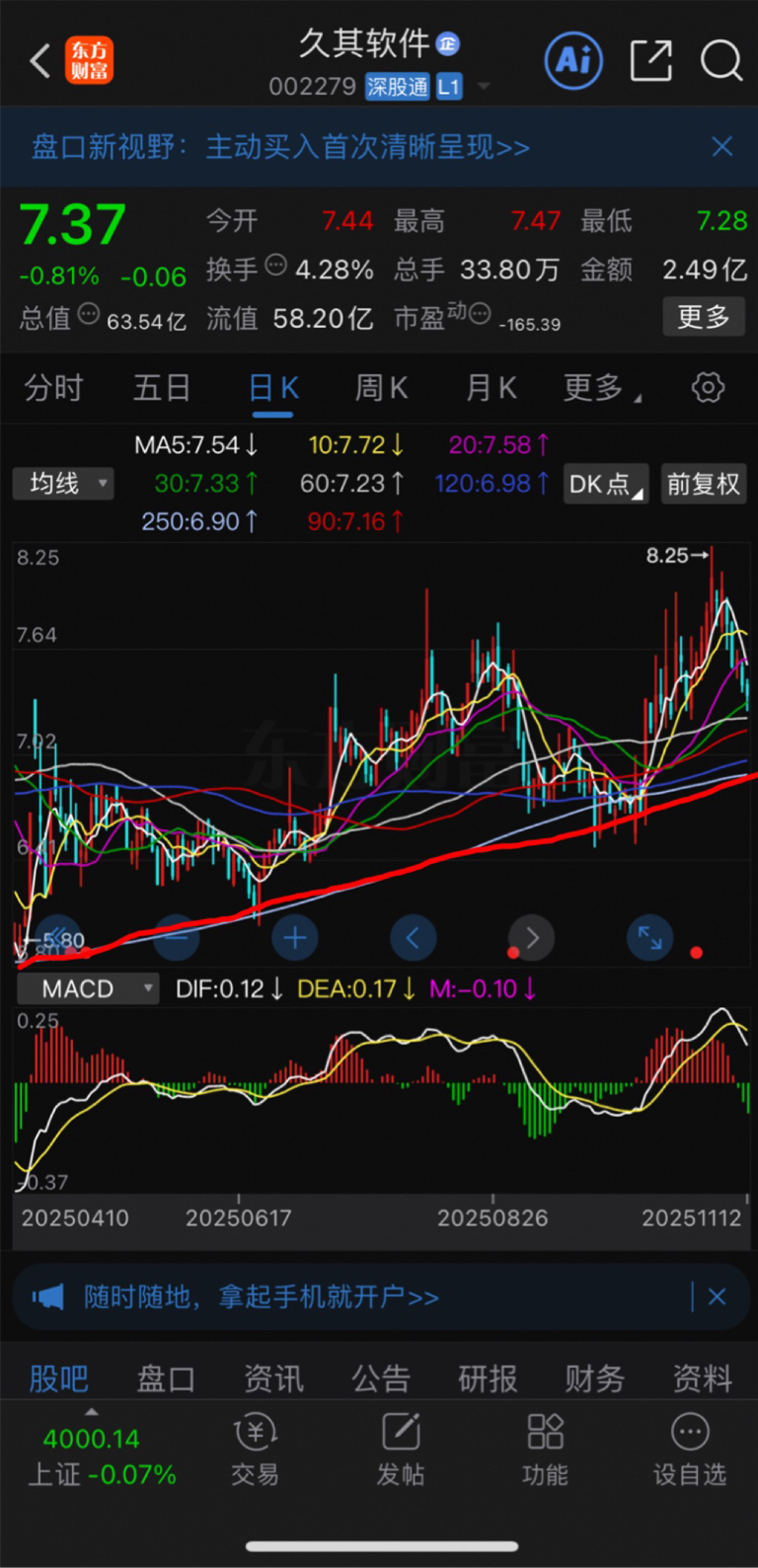This screenshot has height=1568, width=758.
Task: Tap the DEA:0.17 MACD value
Action: [x=356, y=988]
